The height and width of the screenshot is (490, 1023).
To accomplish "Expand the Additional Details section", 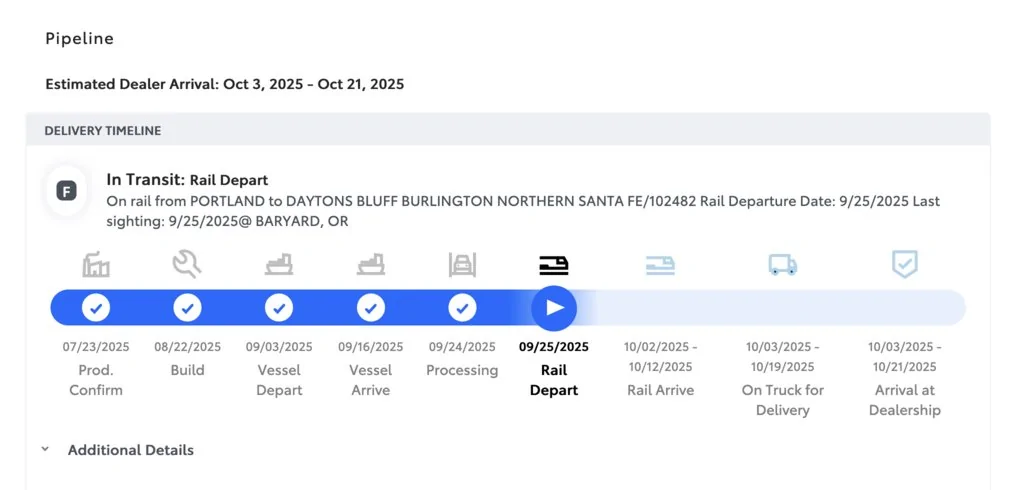I will [130, 450].
